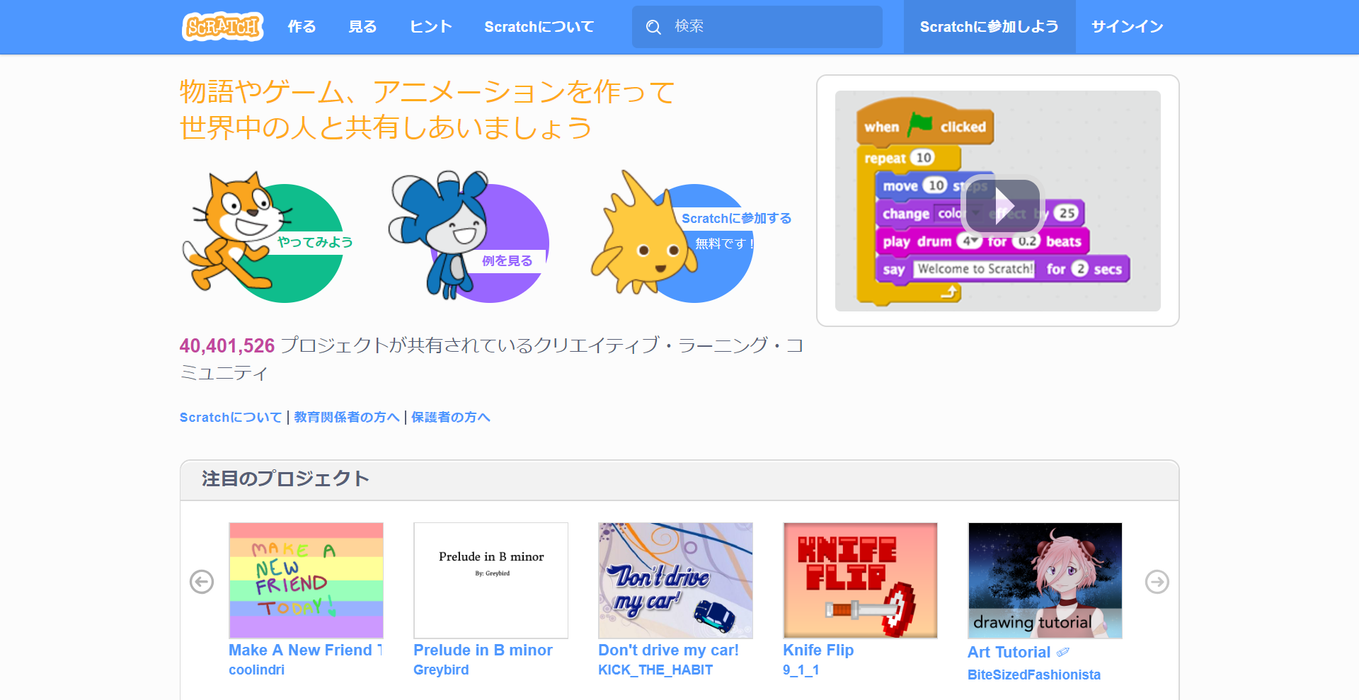Play the intro video
This screenshot has height=700, width=1359.
1003,206
